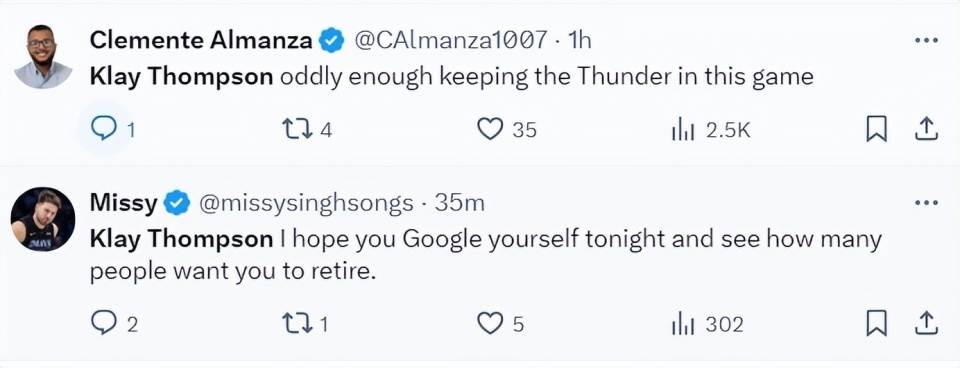Reply to Missy's tweet
Viewport: 960px width, 368px height.
(103, 323)
